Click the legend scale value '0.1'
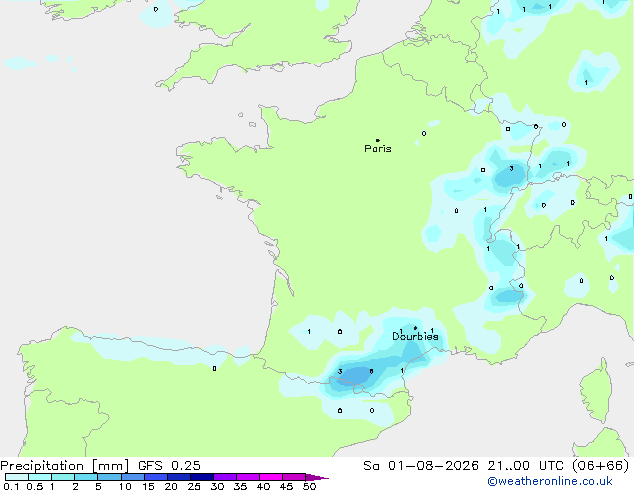 pos(11,486)
